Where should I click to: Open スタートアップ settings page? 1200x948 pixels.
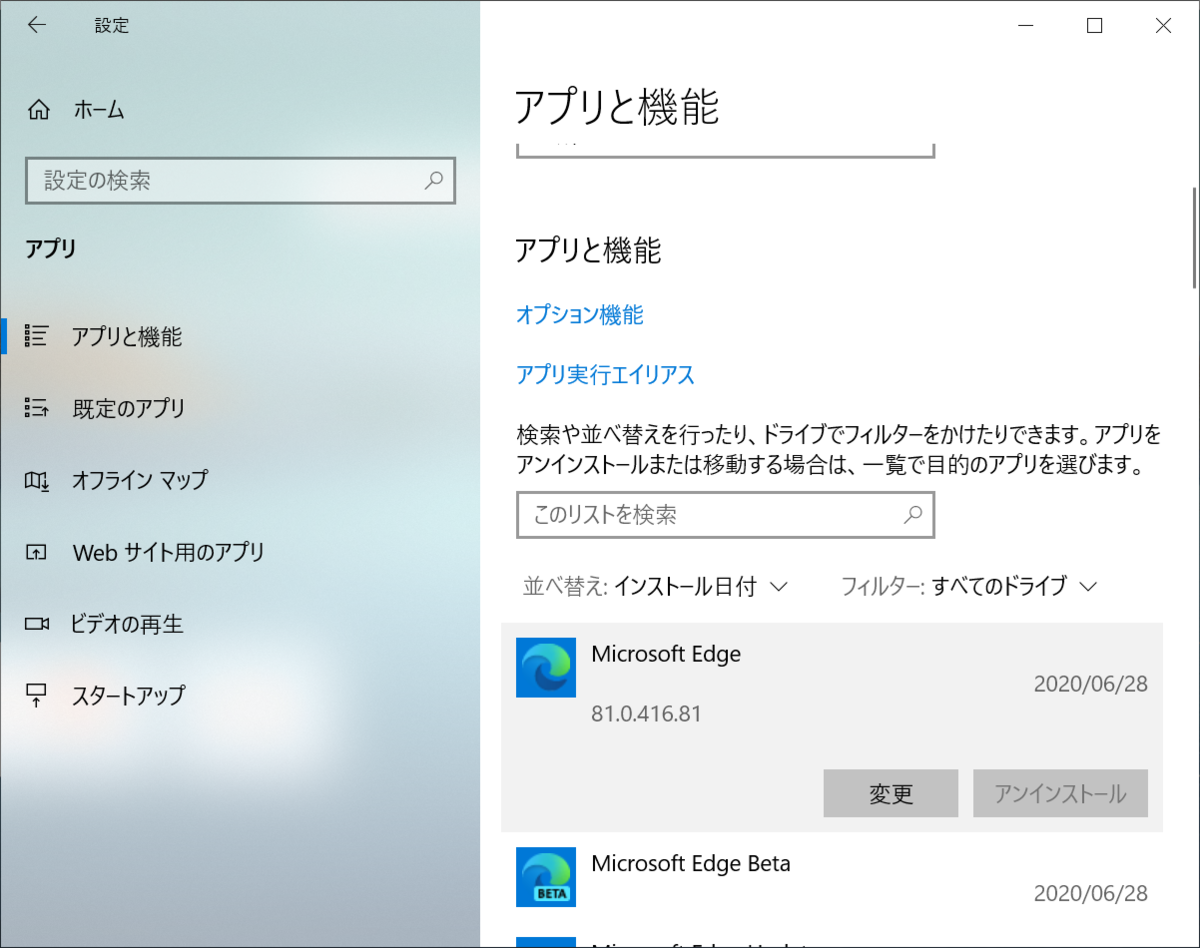click(x=240, y=695)
